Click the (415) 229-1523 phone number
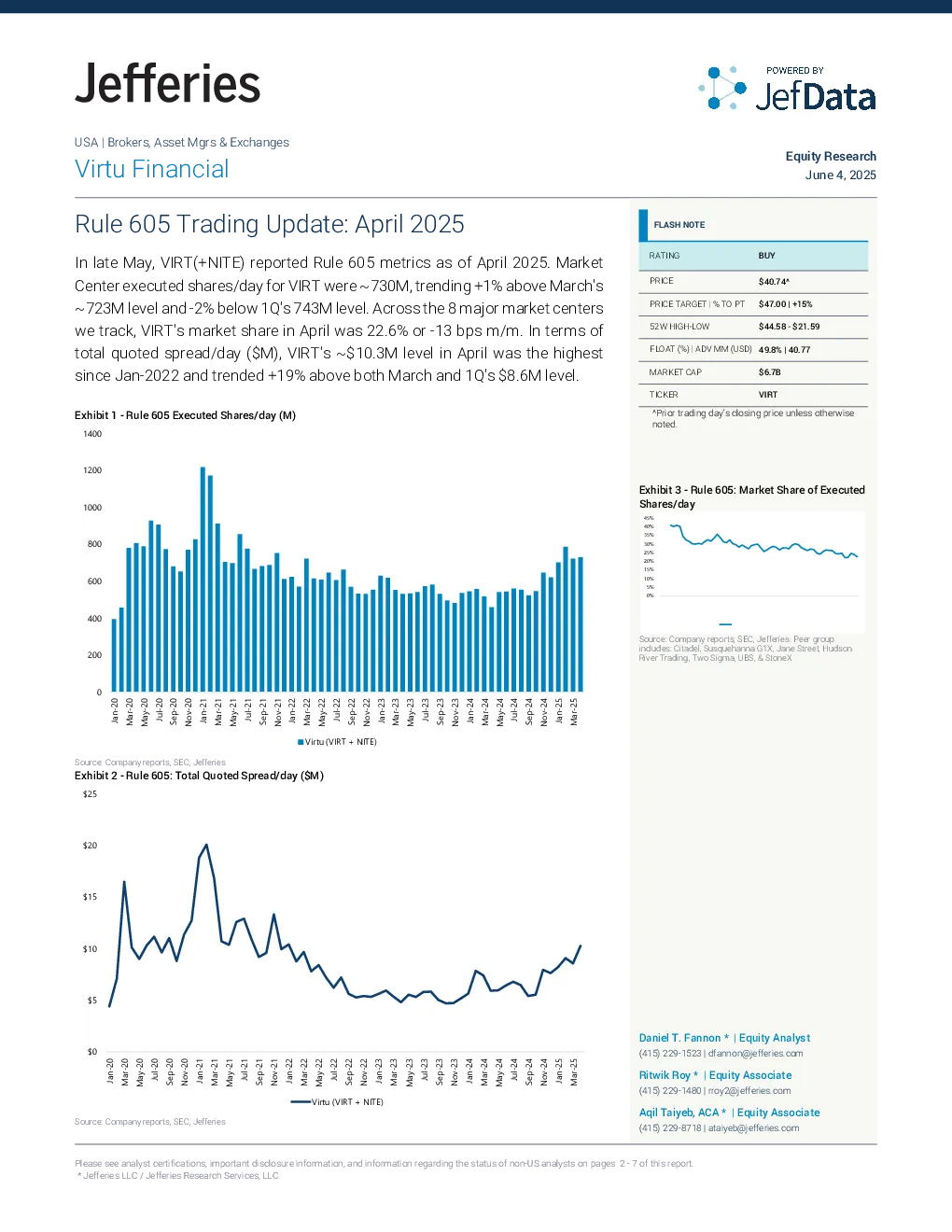This screenshot has width=952, height=1232. tap(670, 1054)
